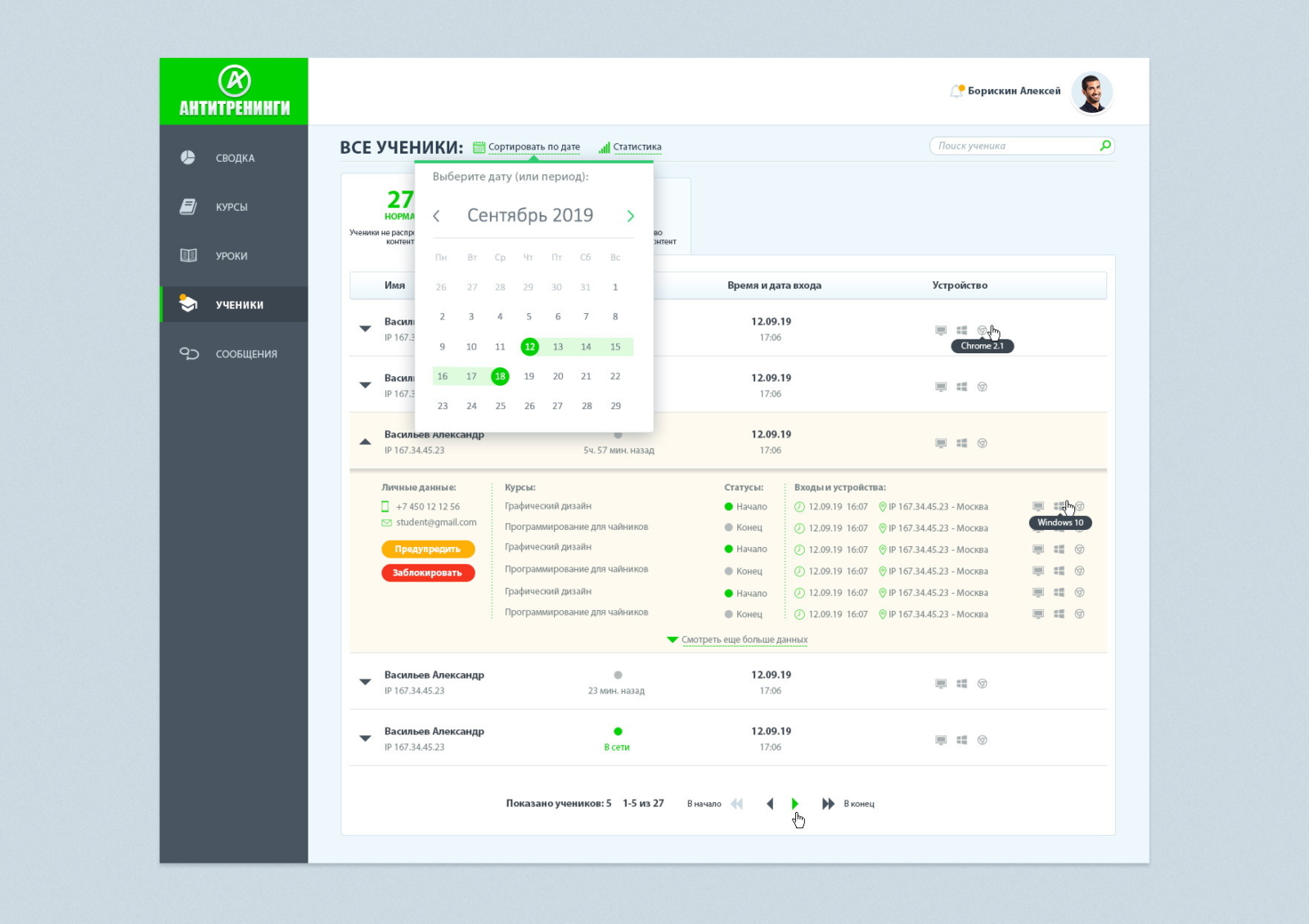Image resolution: width=1309 pixels, height=924 pixels.
Task: Click the Chrome browser icon in first row
Action: (983, 330)
